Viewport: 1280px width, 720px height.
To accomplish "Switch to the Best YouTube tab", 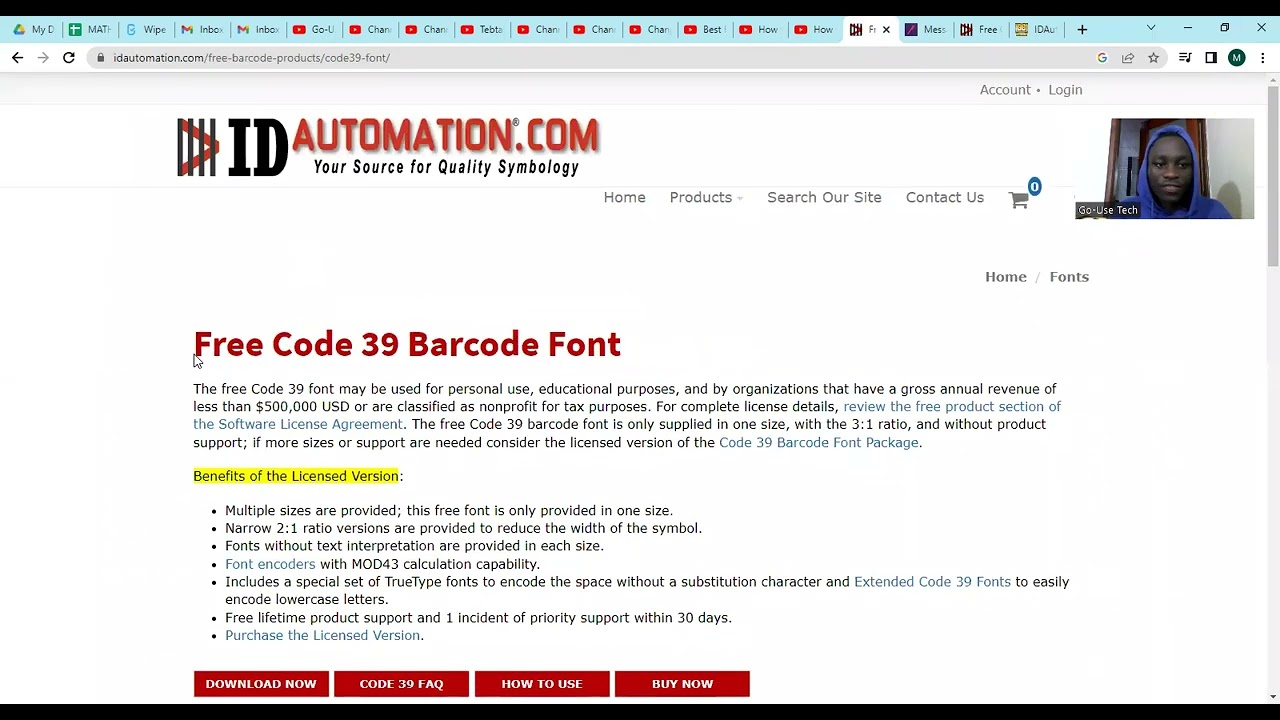I will click(x=705, y=29).
